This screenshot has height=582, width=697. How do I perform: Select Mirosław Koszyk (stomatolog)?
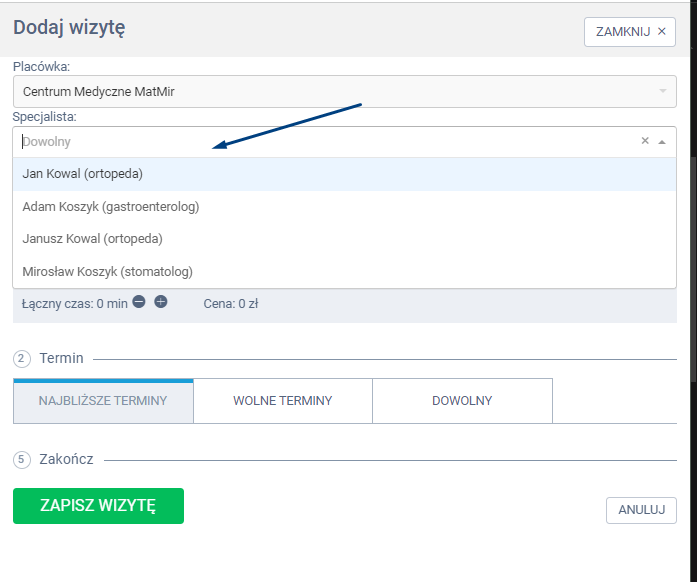(107, 271)
